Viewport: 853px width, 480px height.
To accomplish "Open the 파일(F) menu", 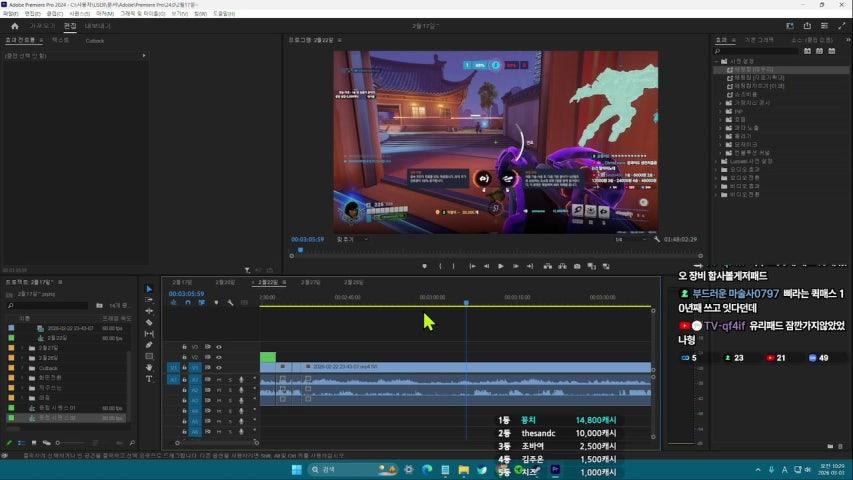I will (x=10, y=14).
